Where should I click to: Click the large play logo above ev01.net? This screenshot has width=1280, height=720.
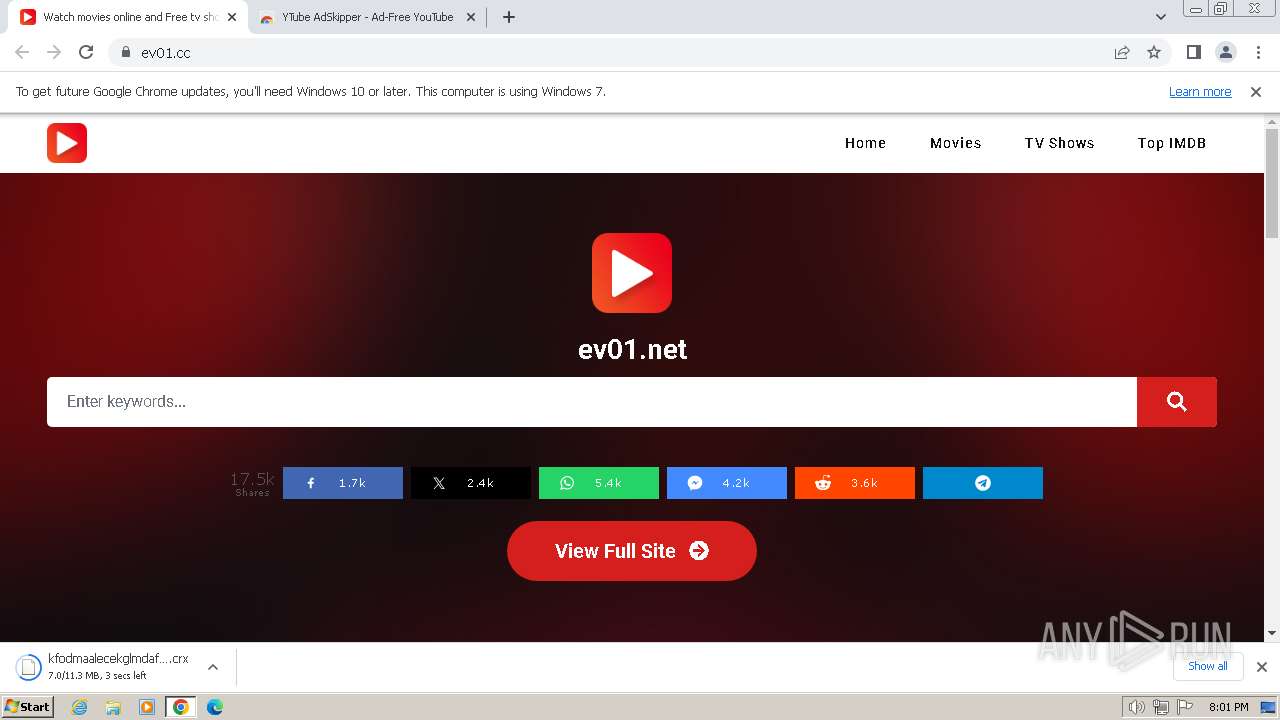(632, 273)
